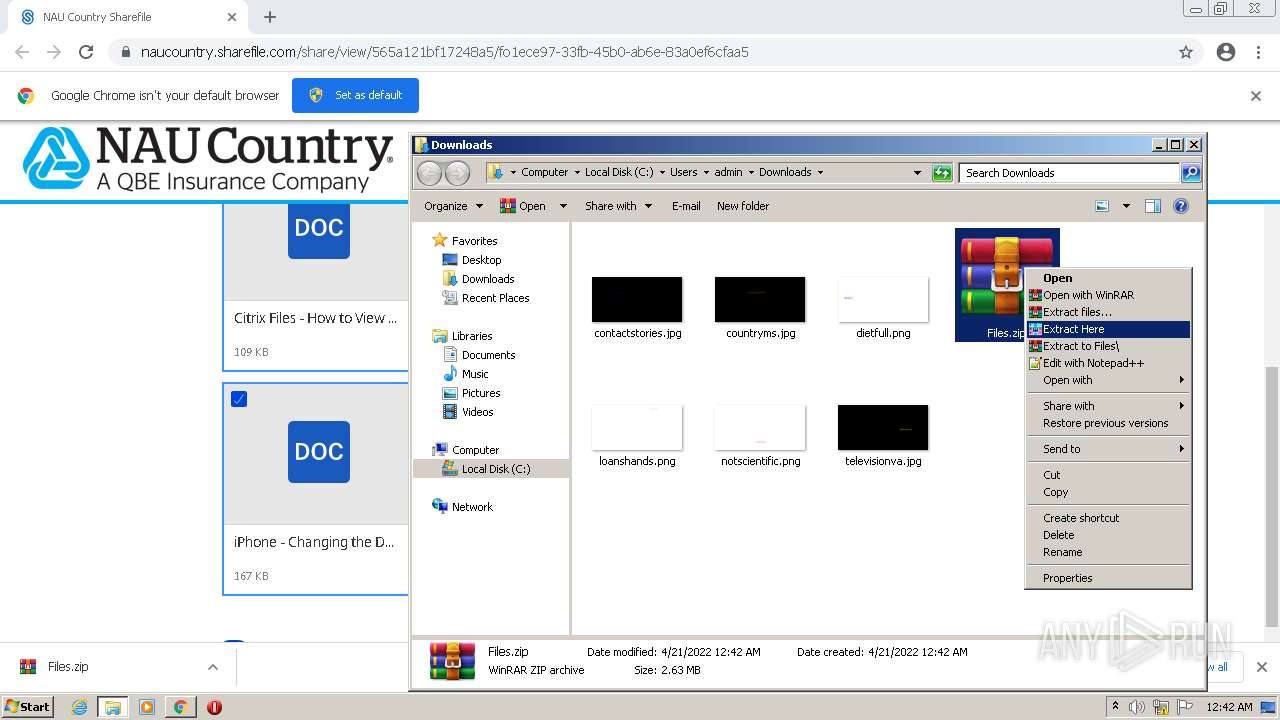Select Open with WinRAR in the context menu
The width and height of the screenshot is (1280, 720).
pyautogui.click(x=1108, y=295)
